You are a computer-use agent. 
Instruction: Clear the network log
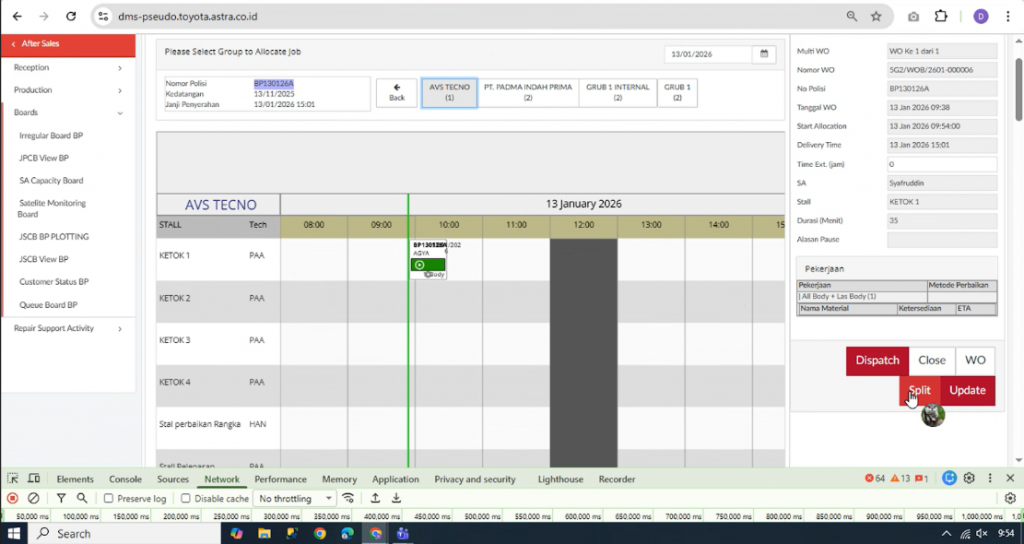33,498
